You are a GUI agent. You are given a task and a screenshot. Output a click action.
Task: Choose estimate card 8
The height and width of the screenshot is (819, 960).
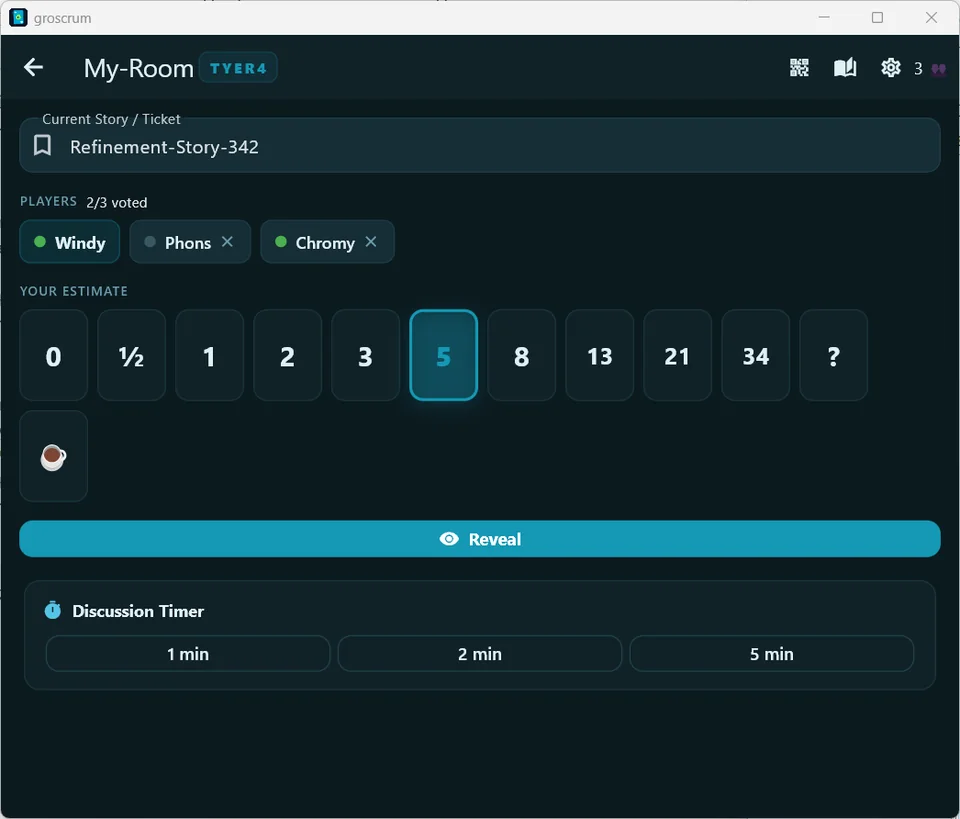coord(522,355)
